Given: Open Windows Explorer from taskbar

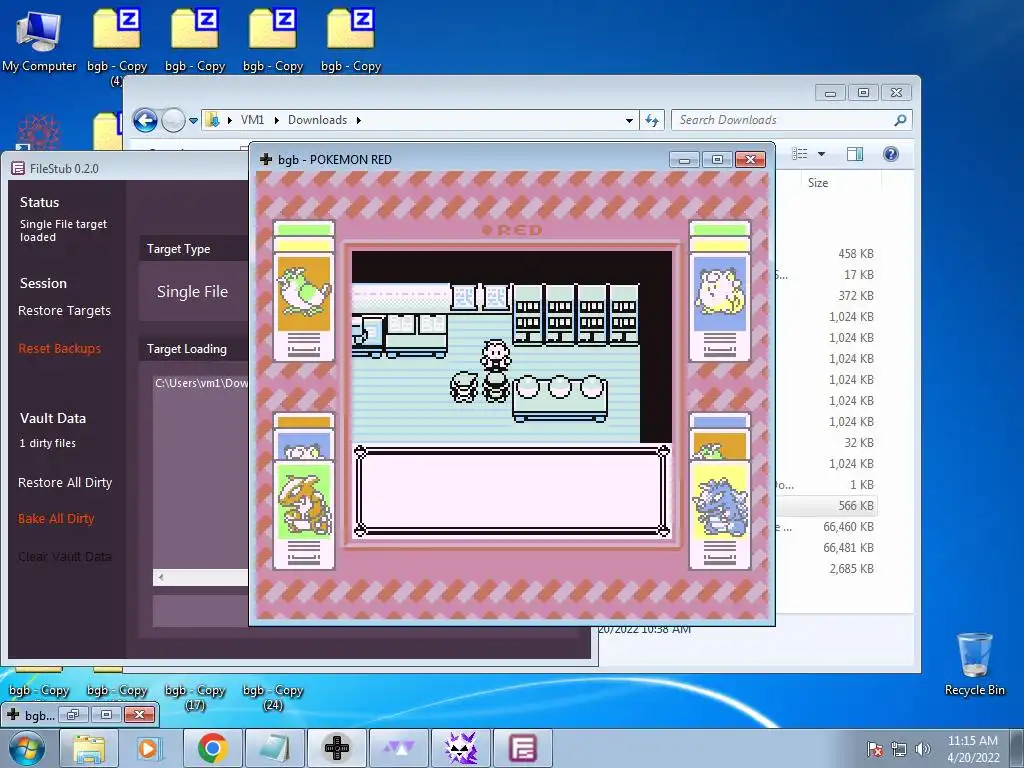Looking at the screenshot, I should pyautogui.click(x=89, y=748).
